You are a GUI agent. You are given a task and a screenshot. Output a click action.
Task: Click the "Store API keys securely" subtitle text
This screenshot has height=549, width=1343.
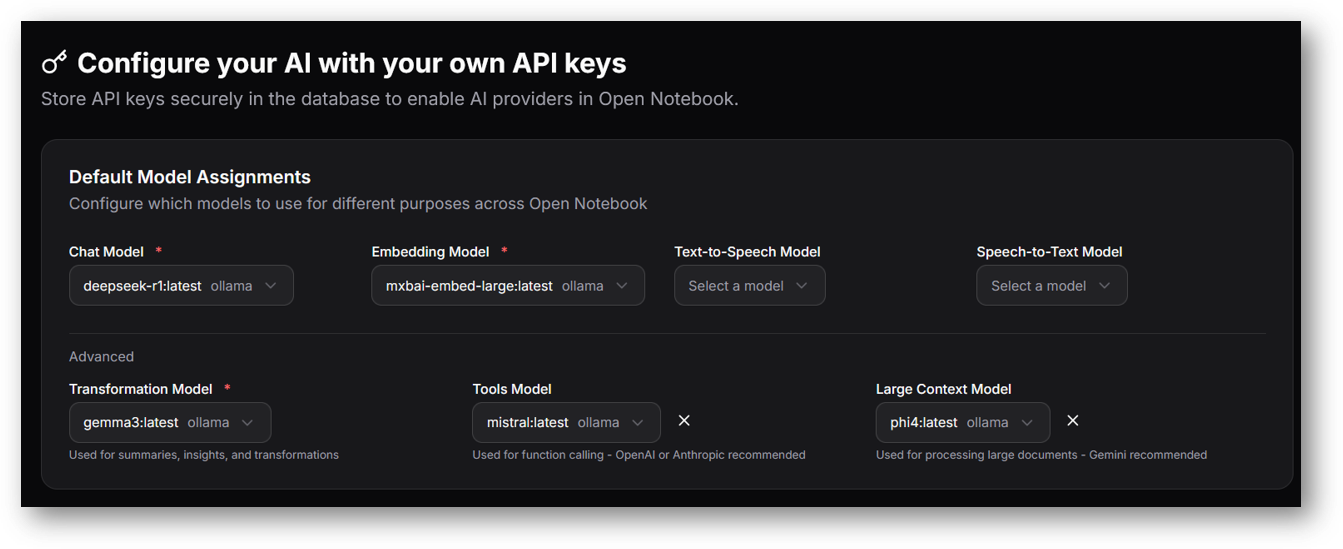coord(390,99)
